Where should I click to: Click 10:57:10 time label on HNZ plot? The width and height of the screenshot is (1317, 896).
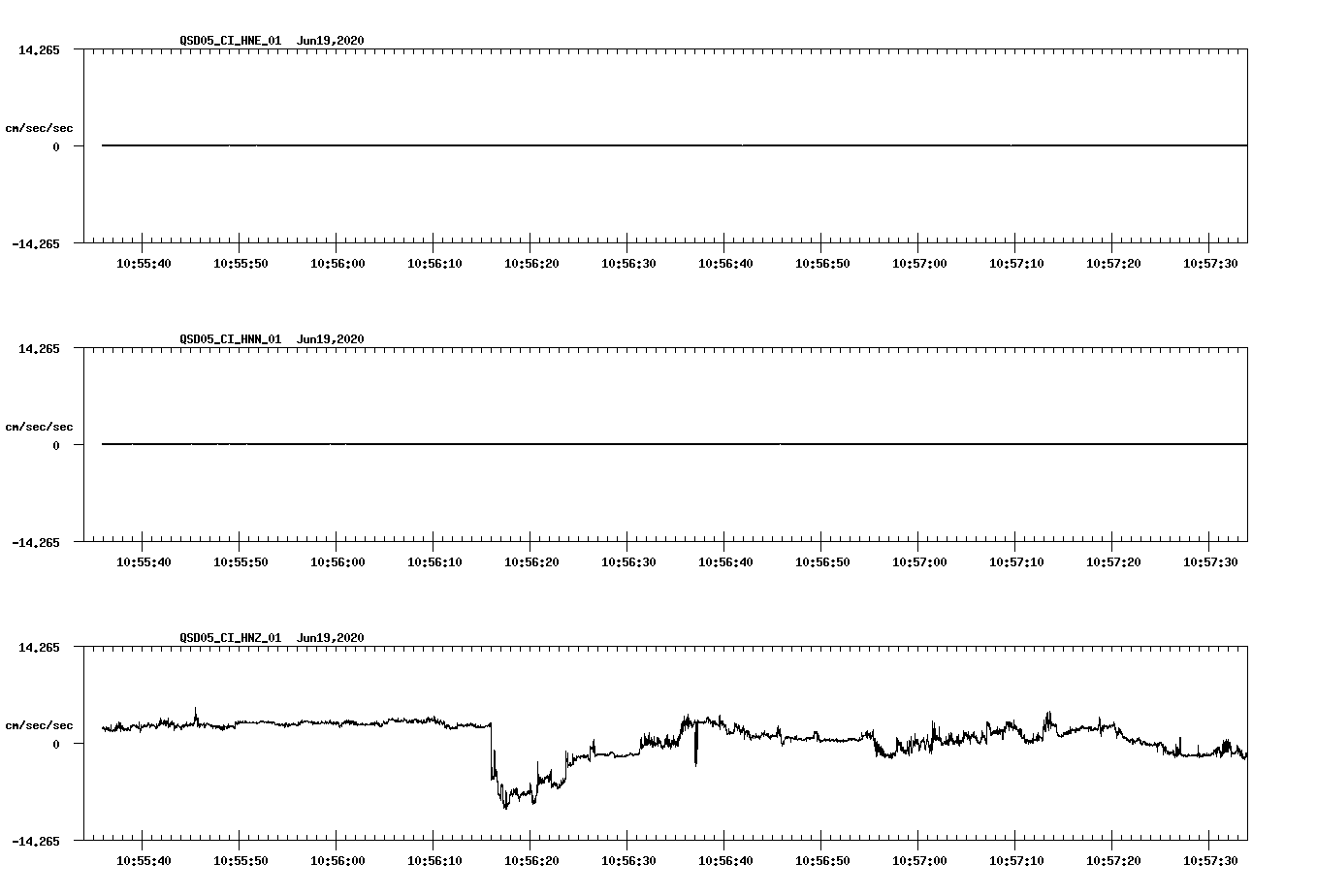1016,860
